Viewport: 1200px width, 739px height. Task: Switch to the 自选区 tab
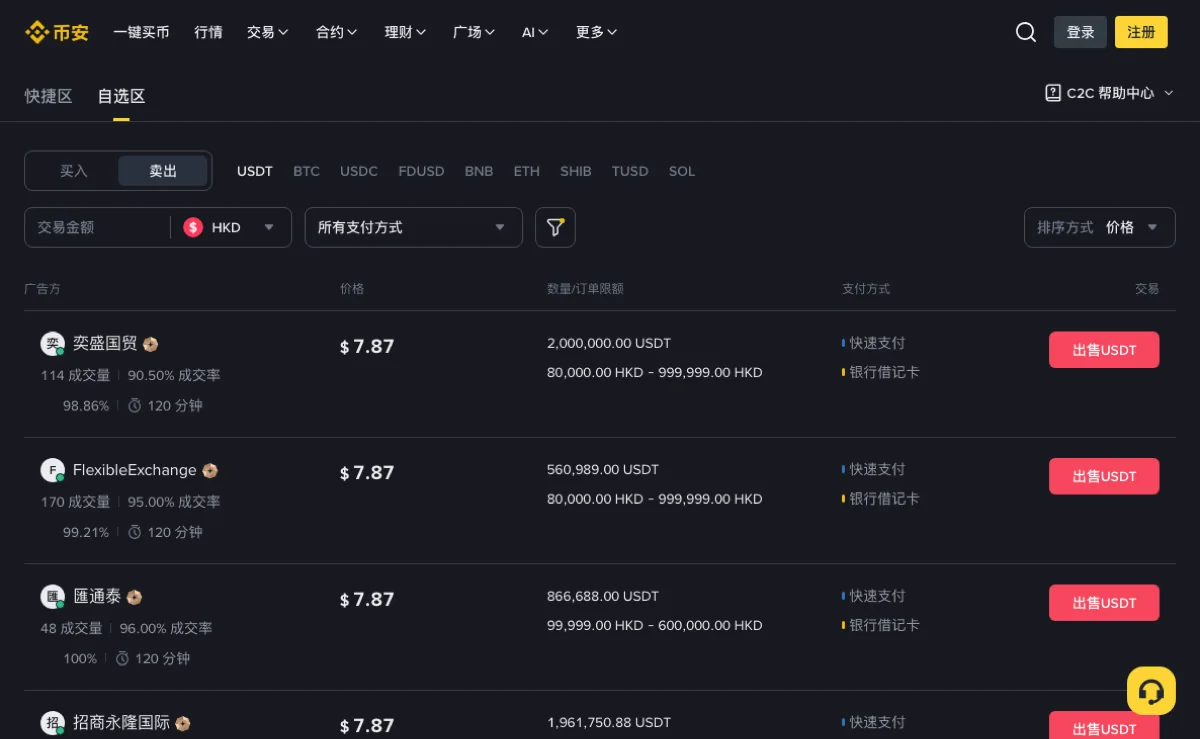(x=121, y=96)
